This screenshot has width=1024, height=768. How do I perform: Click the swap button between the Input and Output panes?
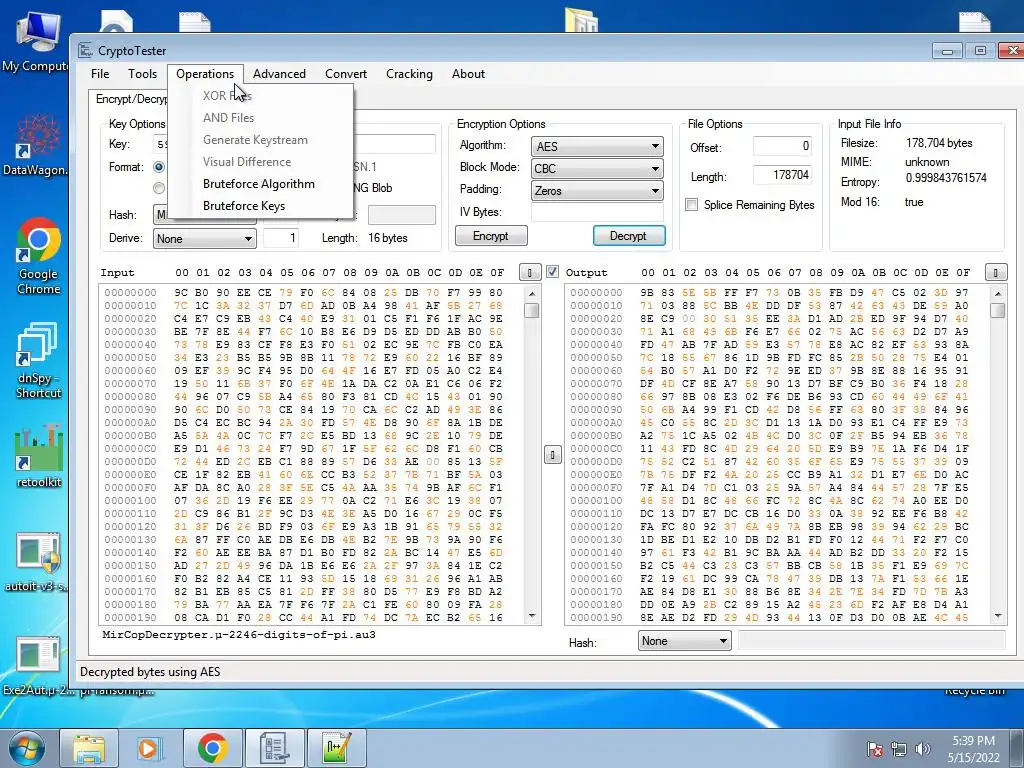[x=552, y=455]
